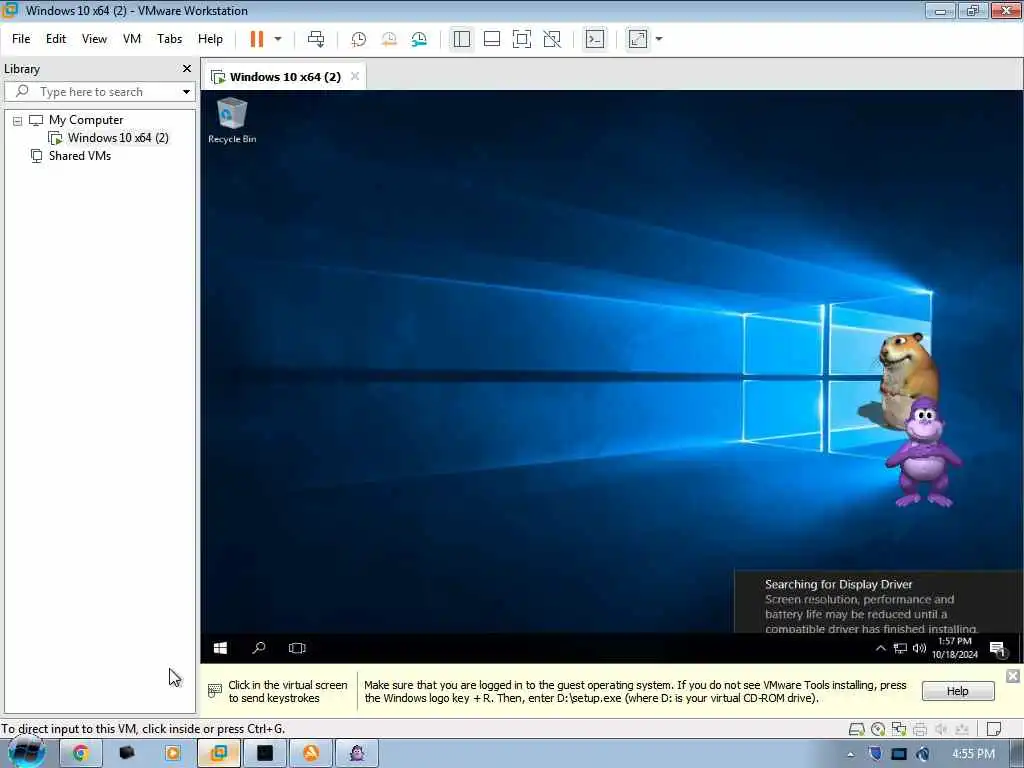1024x768 pixels.
Task: Select Shared VMs in the library
Action: click(79, 156)
